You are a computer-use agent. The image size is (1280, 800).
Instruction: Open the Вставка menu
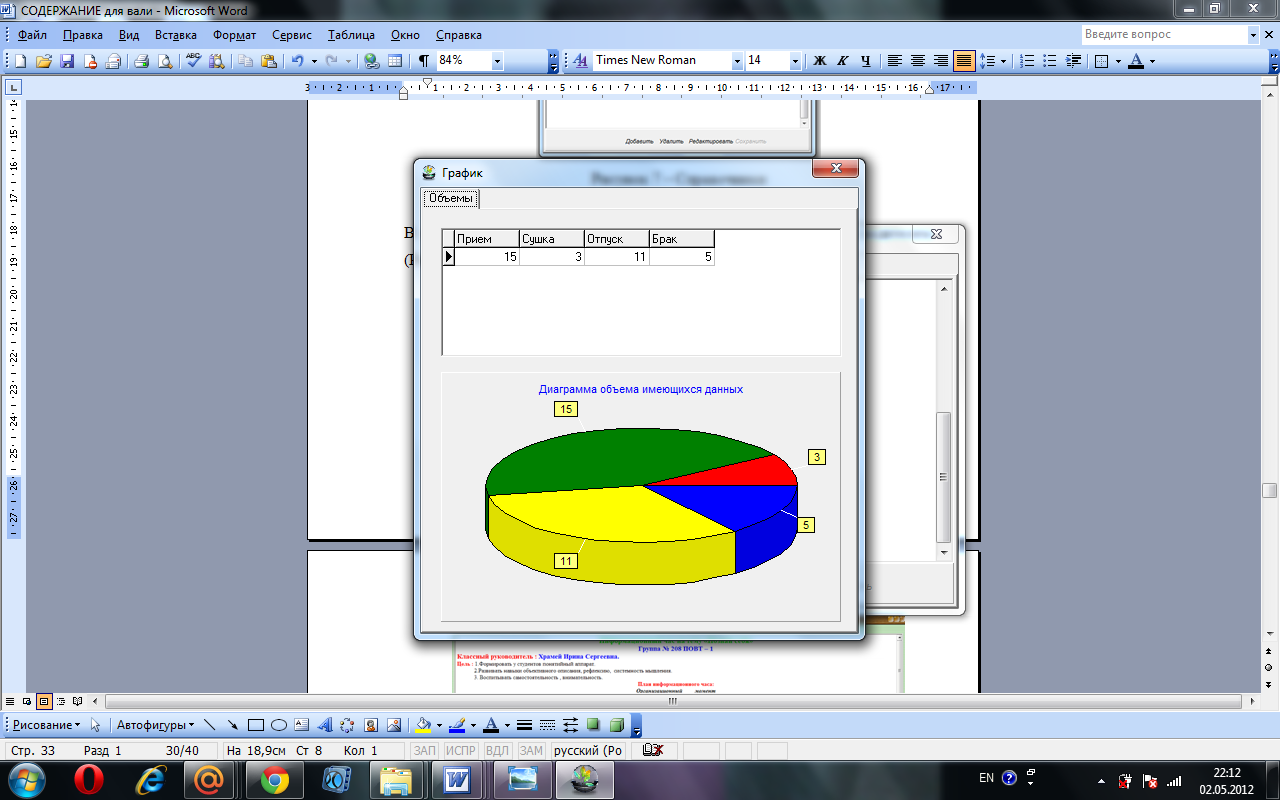pos(176,35)
